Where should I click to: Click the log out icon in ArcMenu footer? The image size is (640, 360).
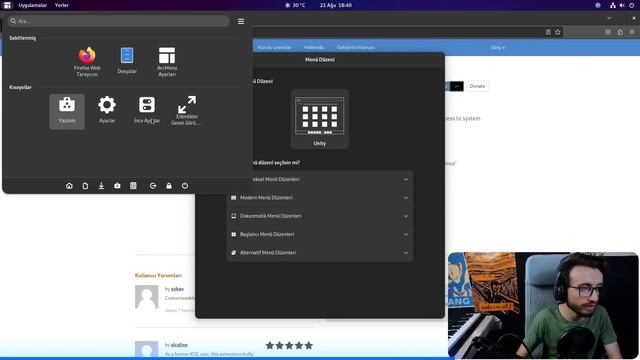[x=153, y=186]
